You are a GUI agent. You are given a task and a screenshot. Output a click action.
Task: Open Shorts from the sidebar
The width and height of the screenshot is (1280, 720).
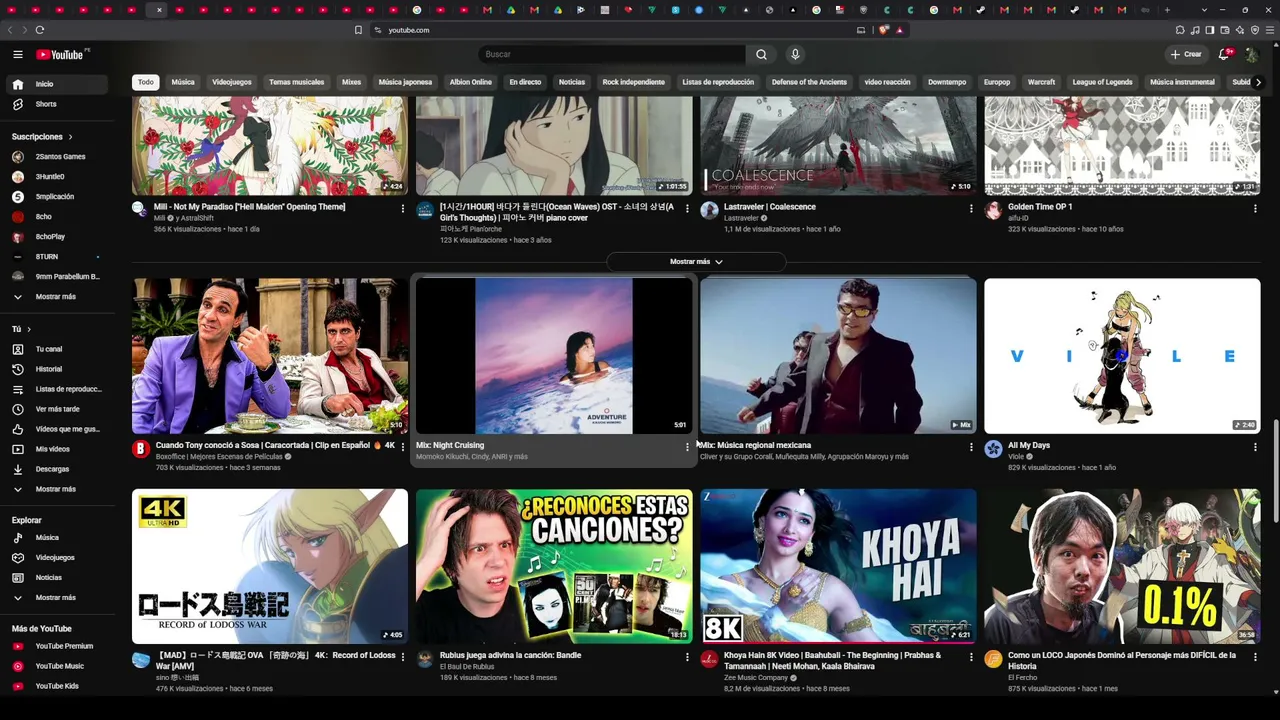coord(58,104)
